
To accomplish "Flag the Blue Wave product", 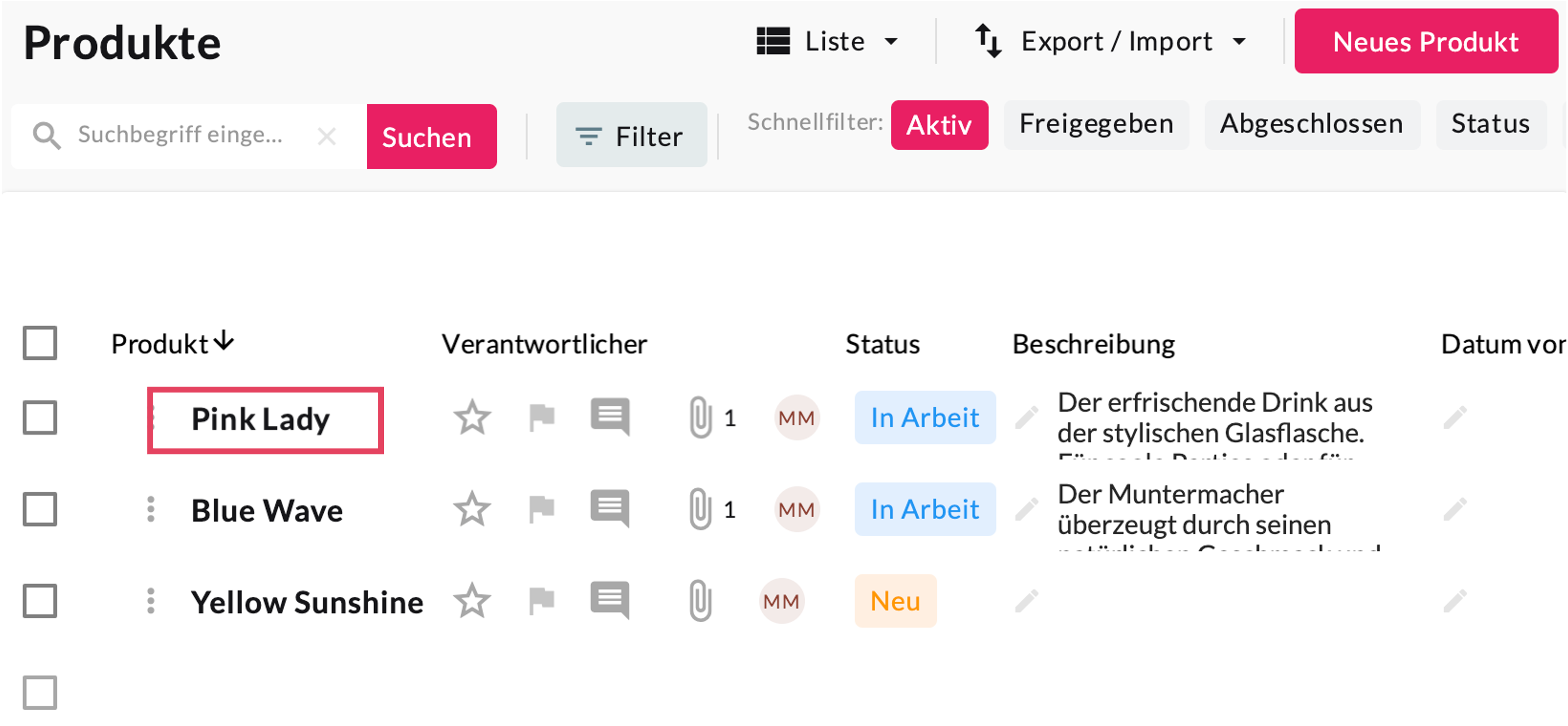I will 541,509.
